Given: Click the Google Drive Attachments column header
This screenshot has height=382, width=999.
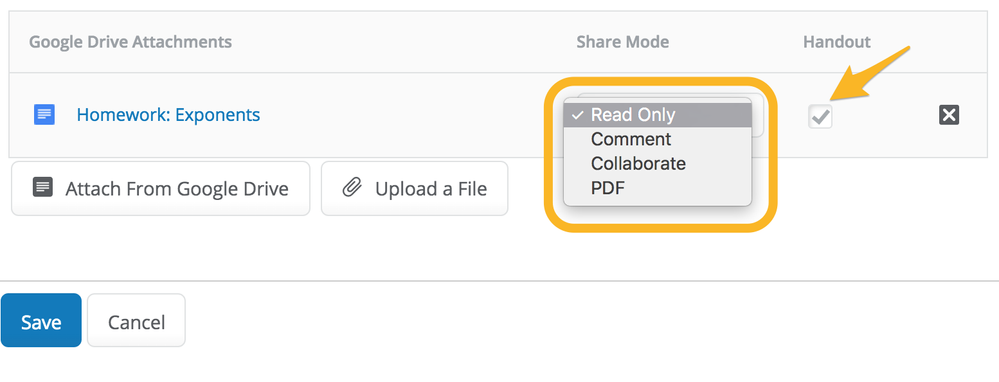Looking at the screenshot, I should click(131, 42).
